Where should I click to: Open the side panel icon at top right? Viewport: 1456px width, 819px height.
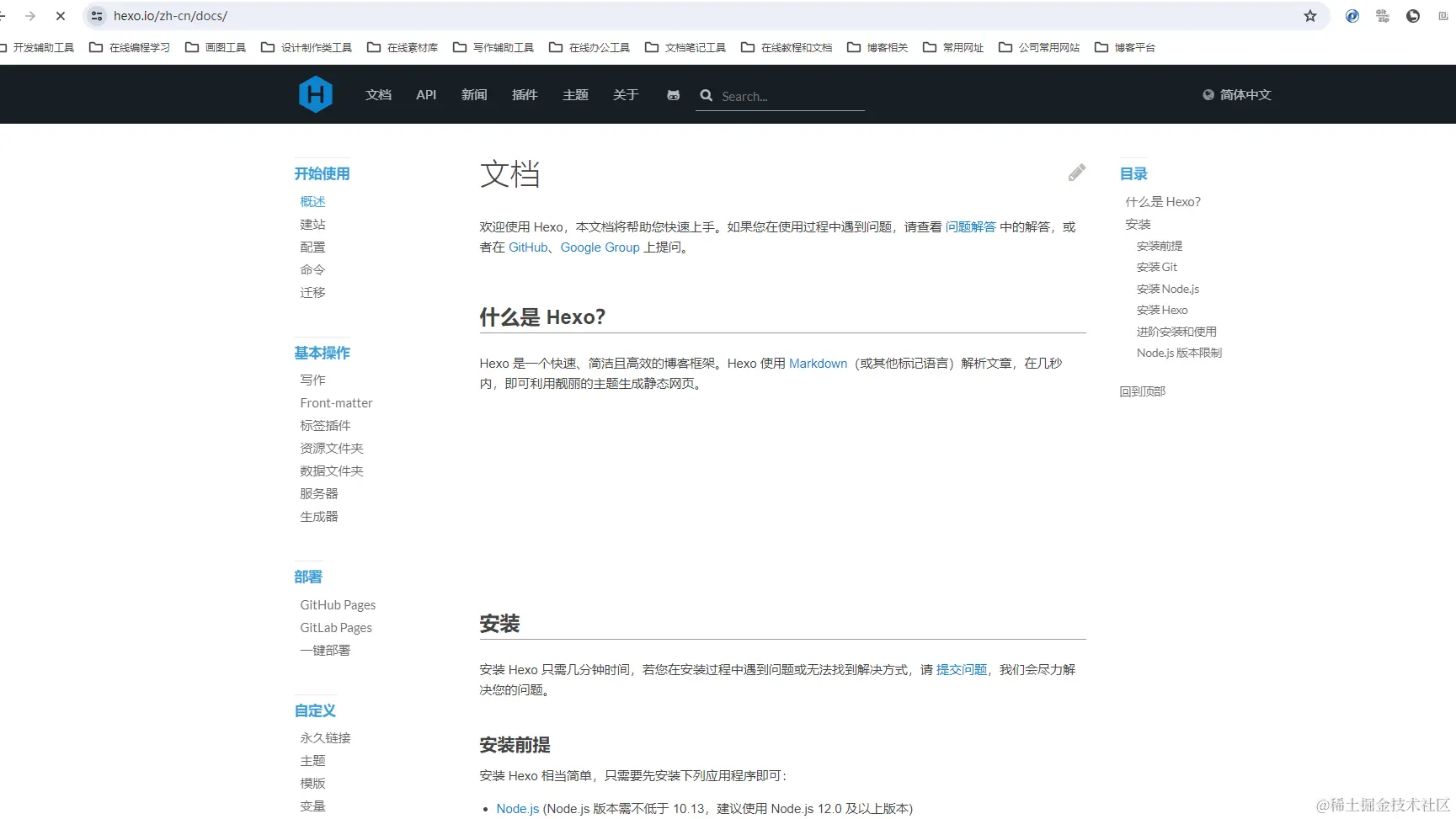pyautogui.click(x=1444, y=15)
